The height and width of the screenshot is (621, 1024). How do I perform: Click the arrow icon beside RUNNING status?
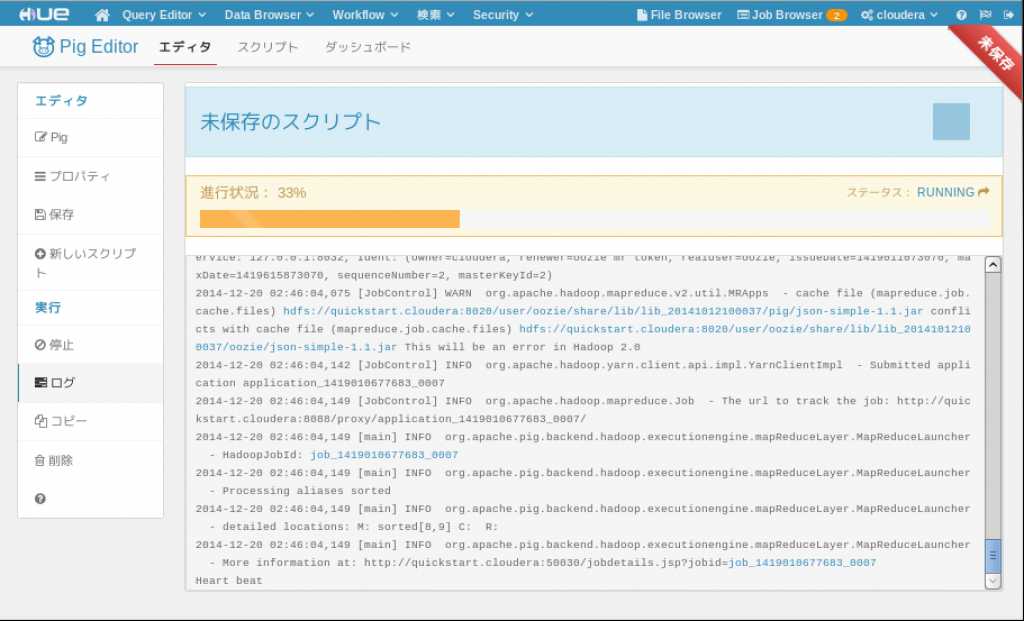point(984,192)
